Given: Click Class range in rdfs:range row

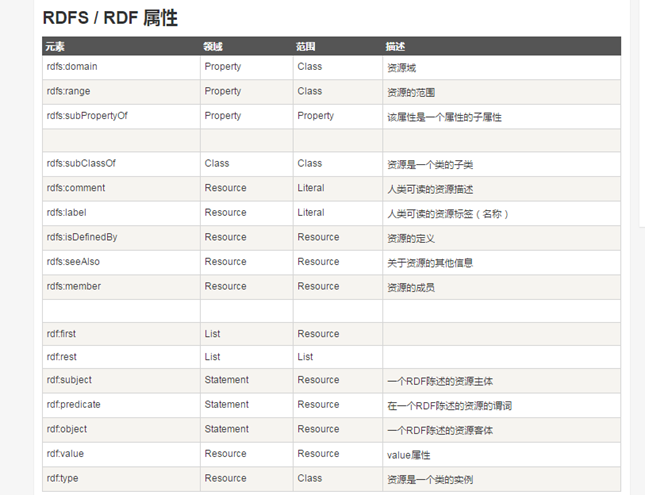Looking at the screenshot, I should pos(310,91).
